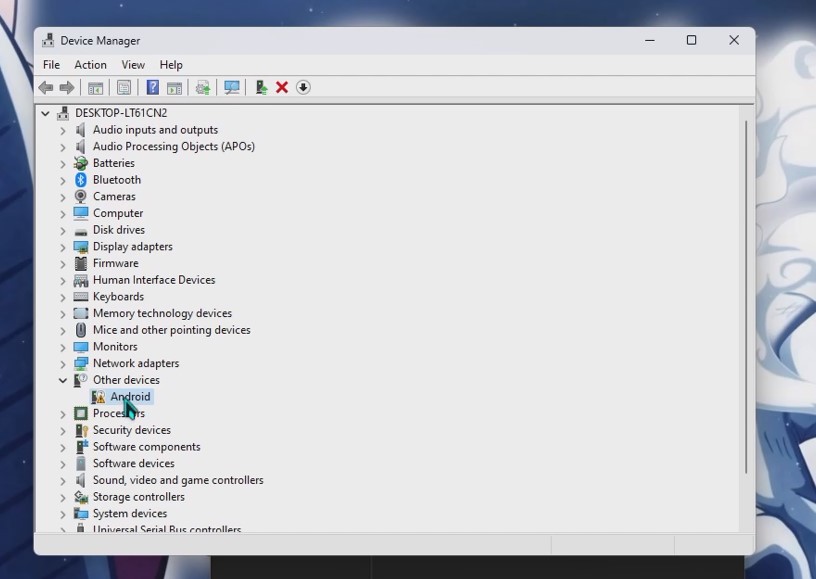The image size is (816, 579).
Task: Click the Show/Hide Console Tree toolbar icon
Action: click(x=96, y=88)
